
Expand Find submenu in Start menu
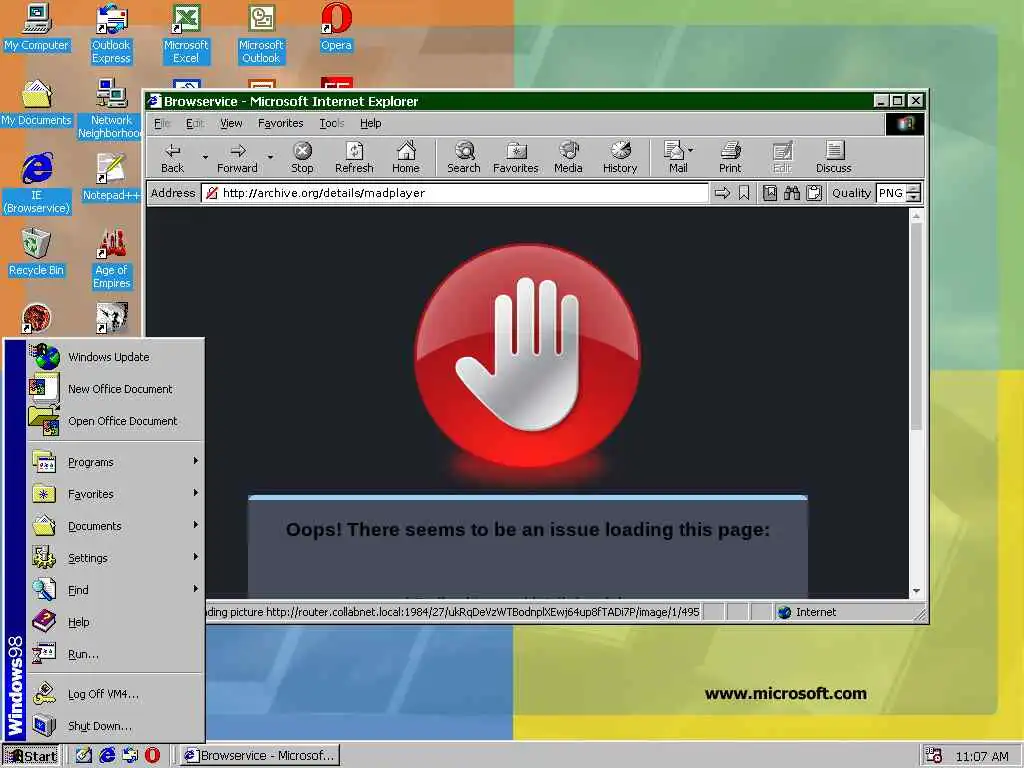(116, 590)
